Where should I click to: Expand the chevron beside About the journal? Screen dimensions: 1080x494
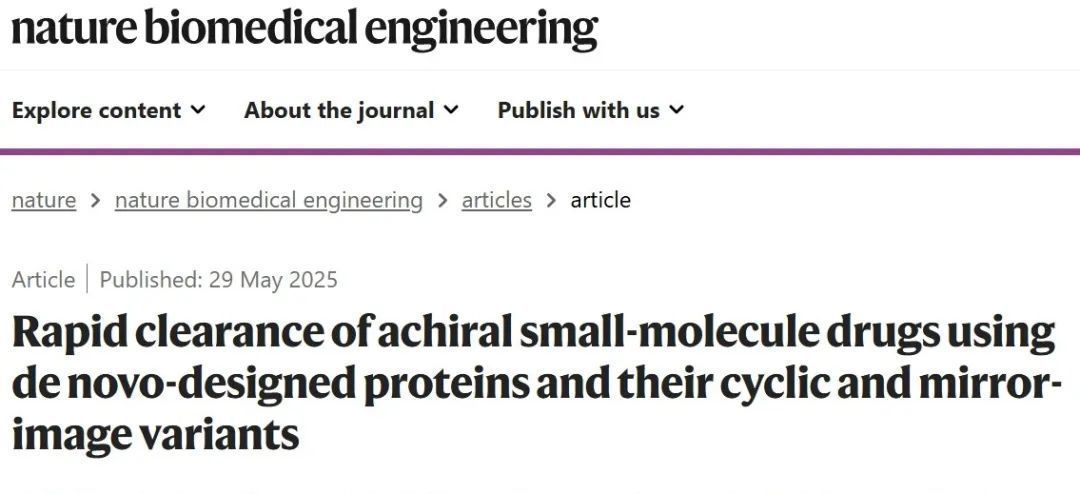[451, 110]
